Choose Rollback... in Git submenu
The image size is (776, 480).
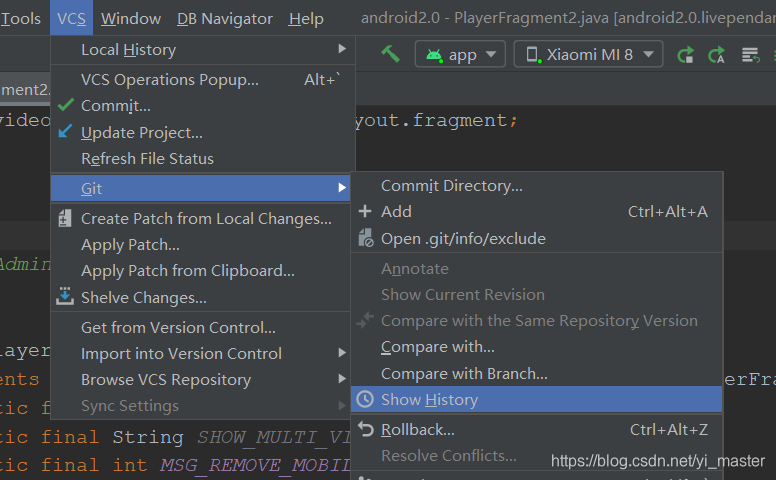point(536,430)
